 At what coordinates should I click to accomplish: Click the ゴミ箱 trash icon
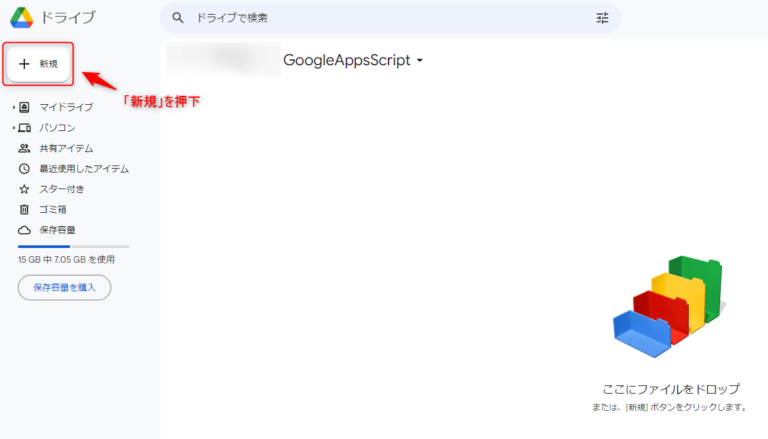coord(25,209)
